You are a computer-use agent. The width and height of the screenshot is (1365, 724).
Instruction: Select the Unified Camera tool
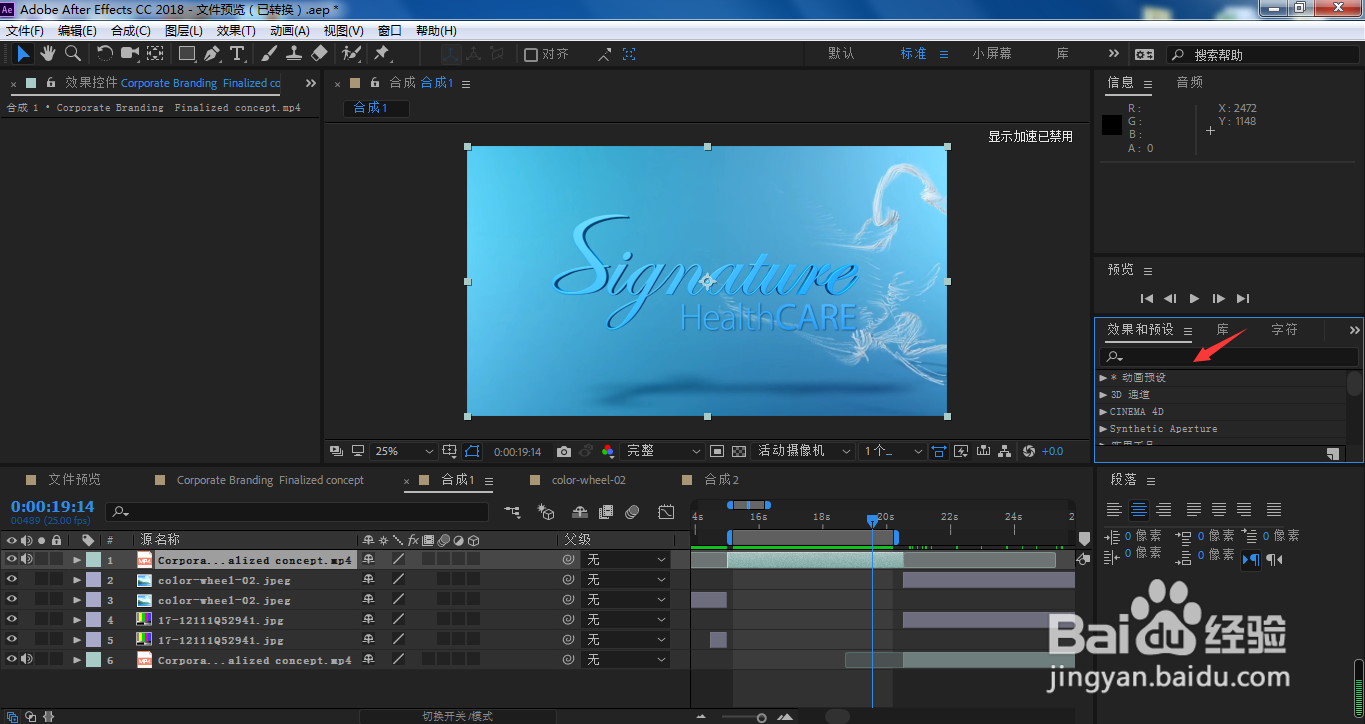click(x=130, y=53)
